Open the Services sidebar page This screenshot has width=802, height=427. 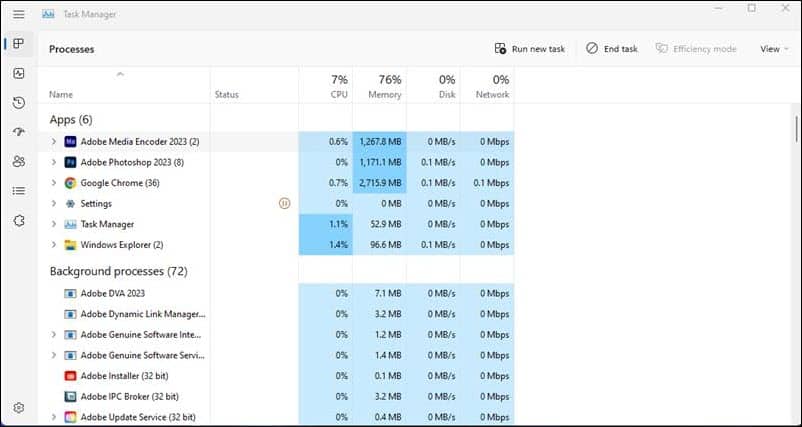point(19,221)
